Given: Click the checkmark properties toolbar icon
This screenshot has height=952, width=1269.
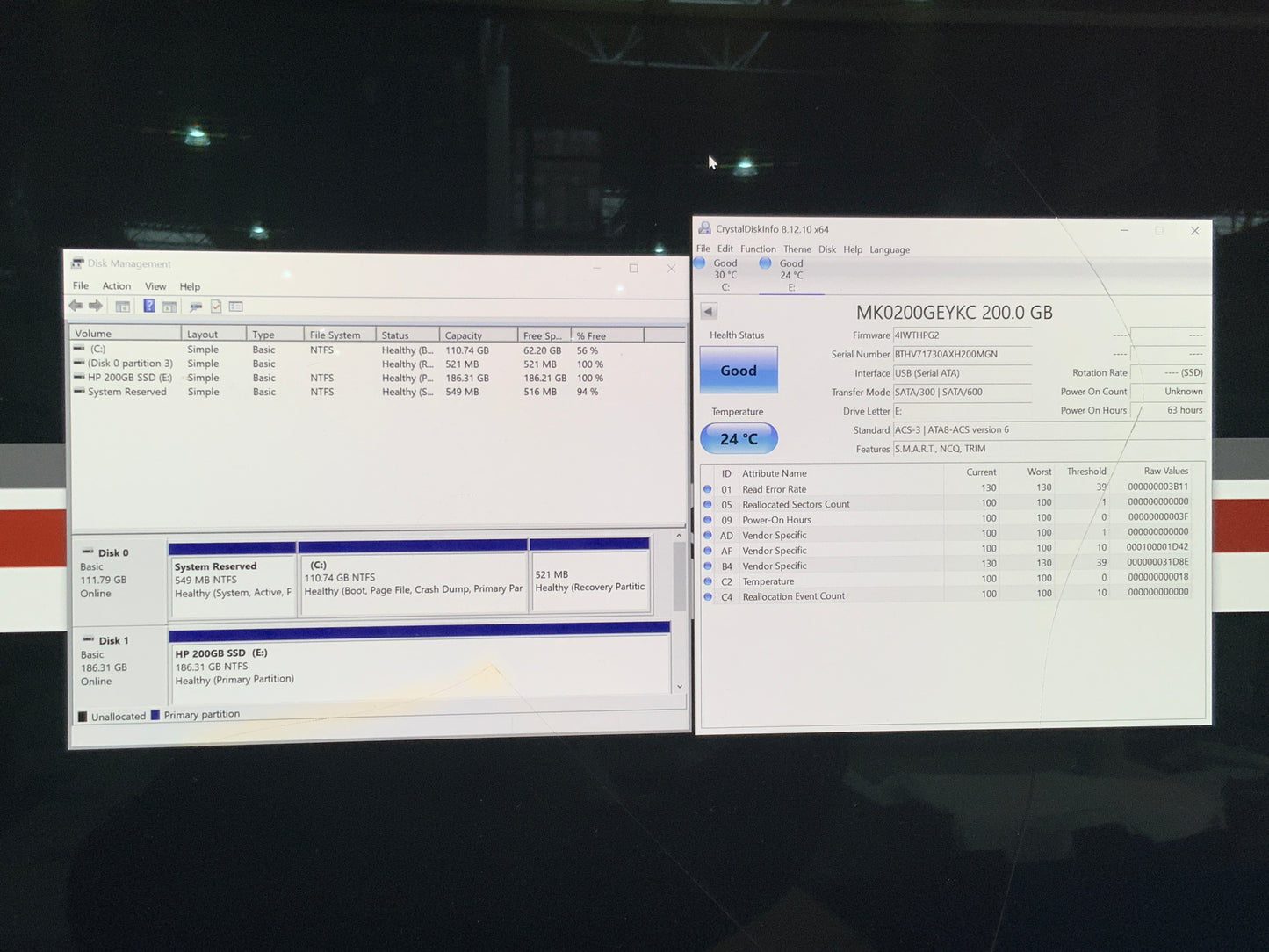Looking at the screenshot, I should pos(216,307).
